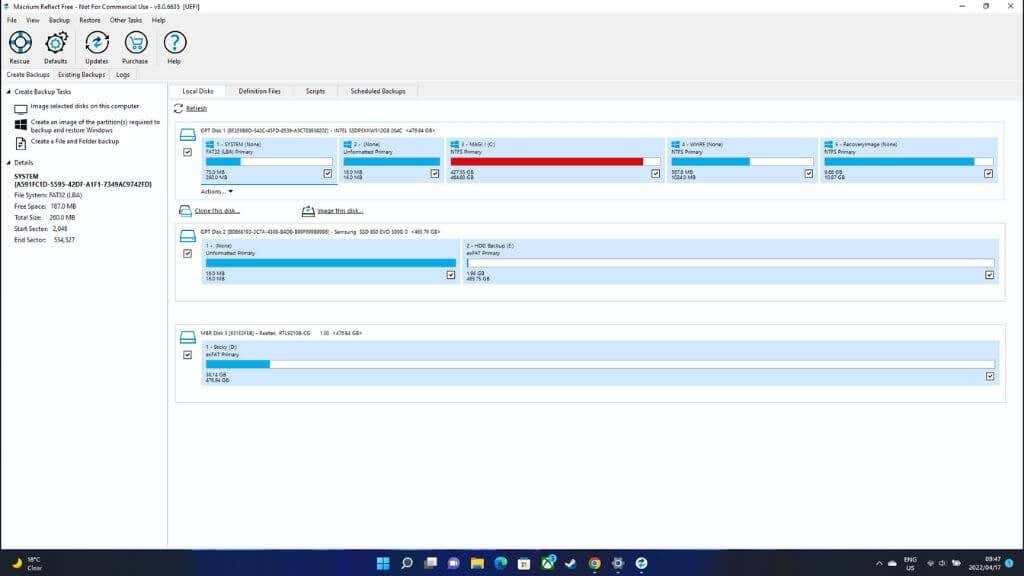Uncheck the Sticky (D:) partition checkbox
Image resolution: width=1024 pixels, height=576 pixels.
(x=991, y=377)
